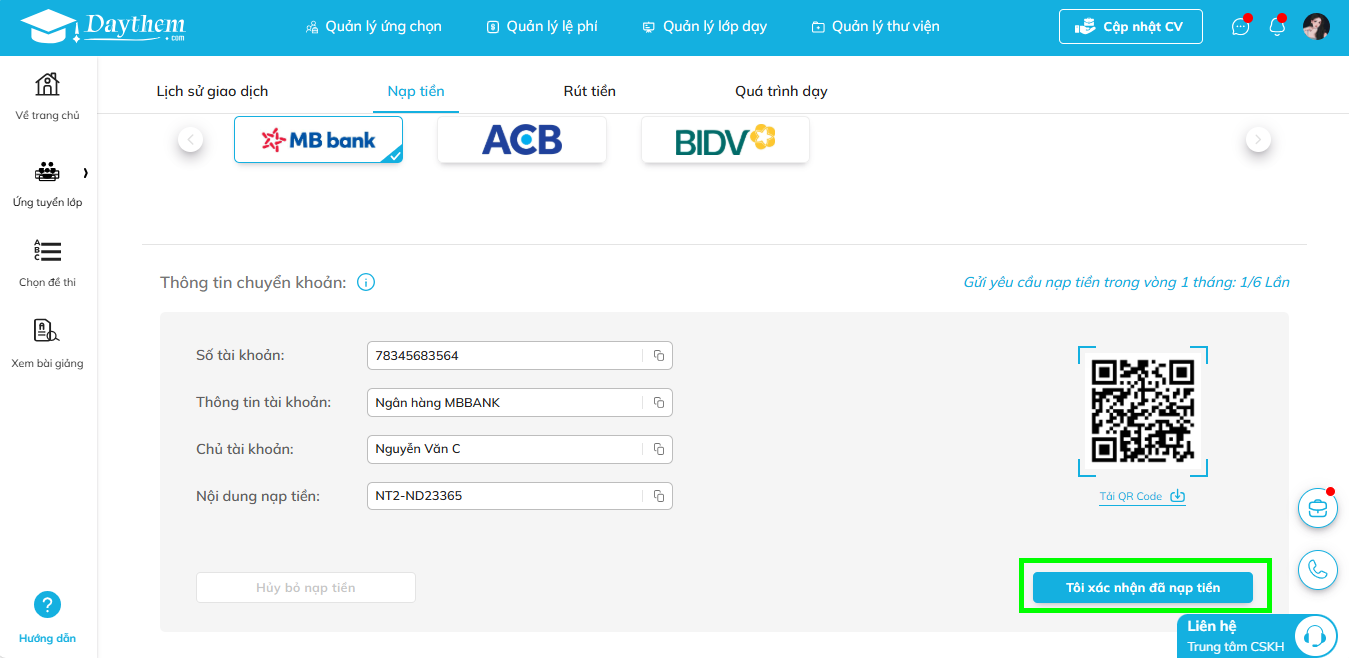Open Quản lý thư viện menu
Viewport: 1349px width, 658px height.
(x=875, y=27)
